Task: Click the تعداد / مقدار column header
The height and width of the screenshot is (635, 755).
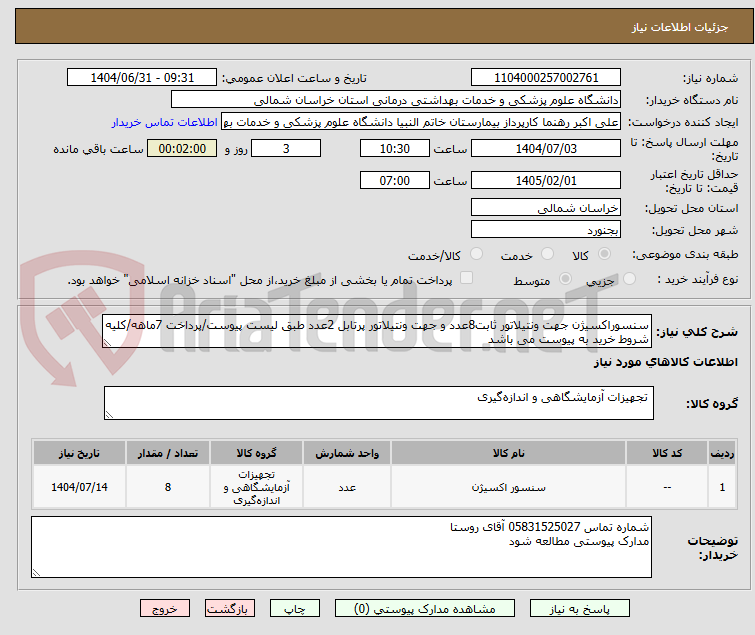Action: (x=168, y=453)
